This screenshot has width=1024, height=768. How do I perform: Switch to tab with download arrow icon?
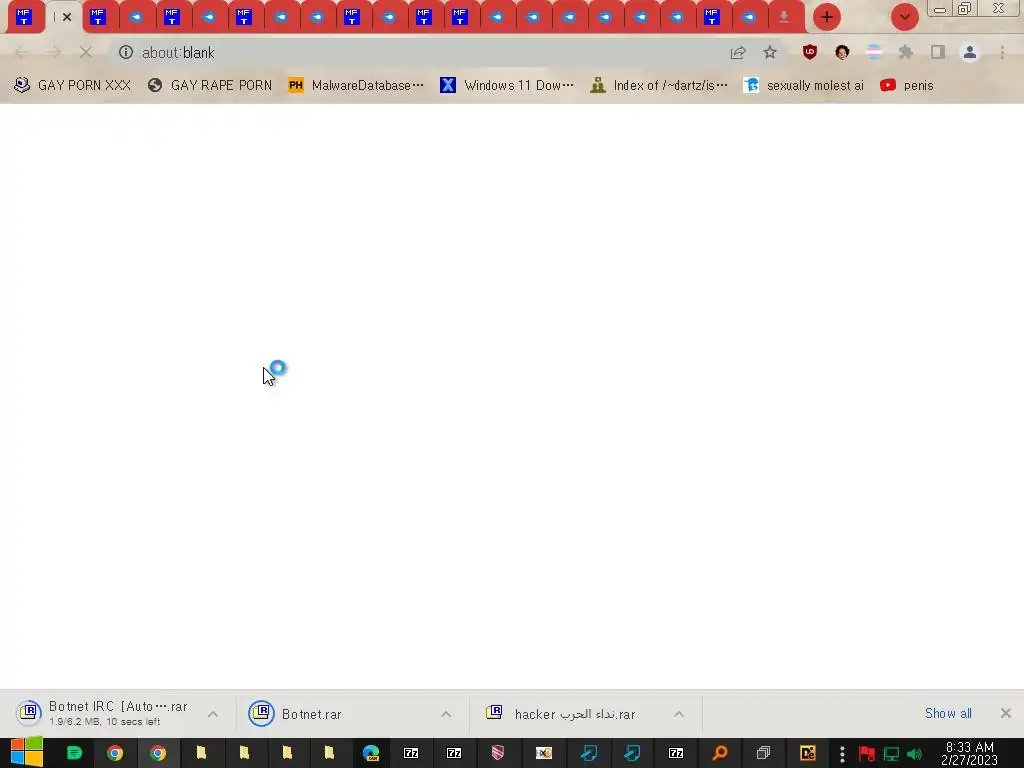point(784,17)
